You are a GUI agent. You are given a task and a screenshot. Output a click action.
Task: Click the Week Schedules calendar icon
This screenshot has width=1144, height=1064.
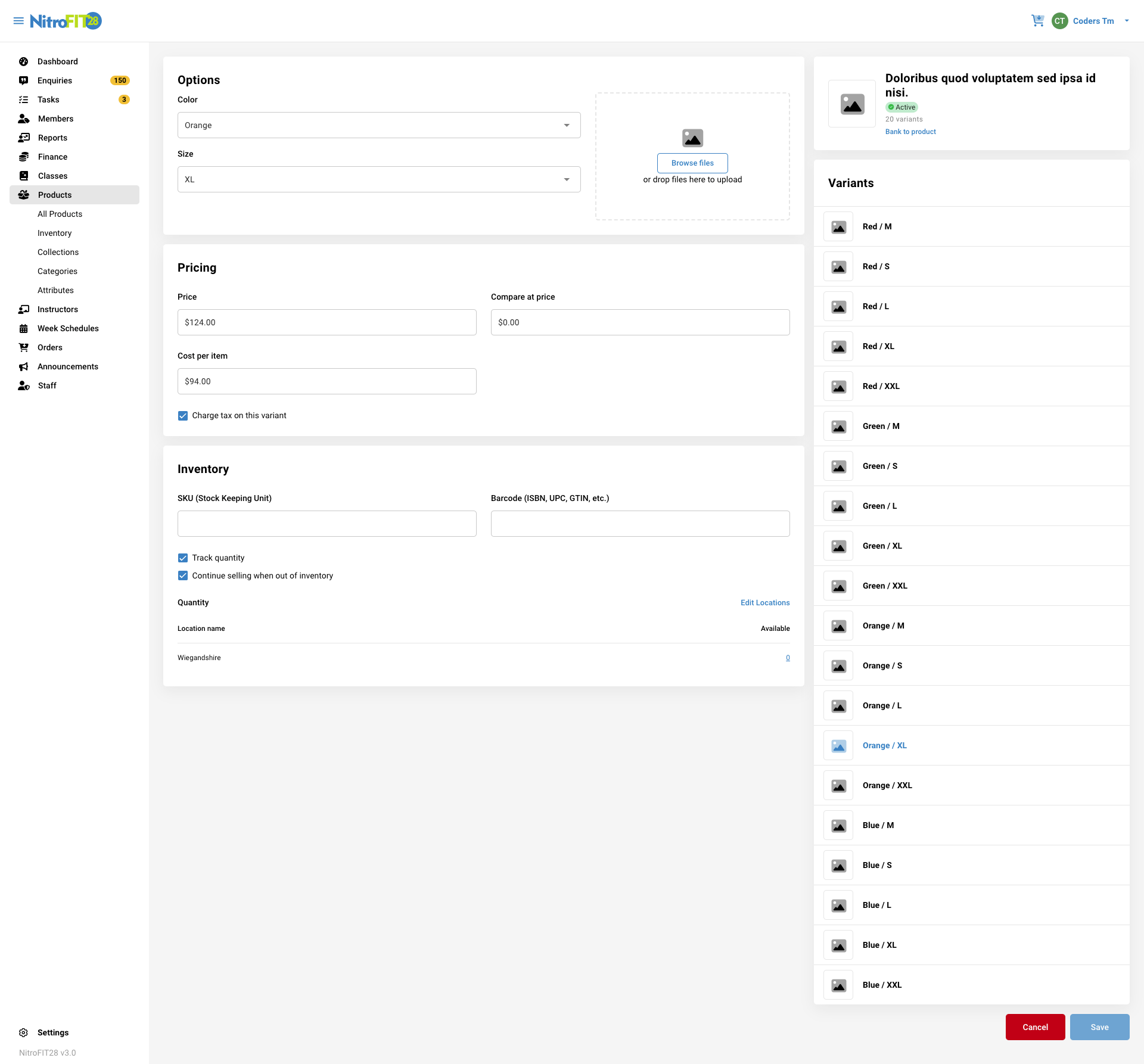click(24, 328)
